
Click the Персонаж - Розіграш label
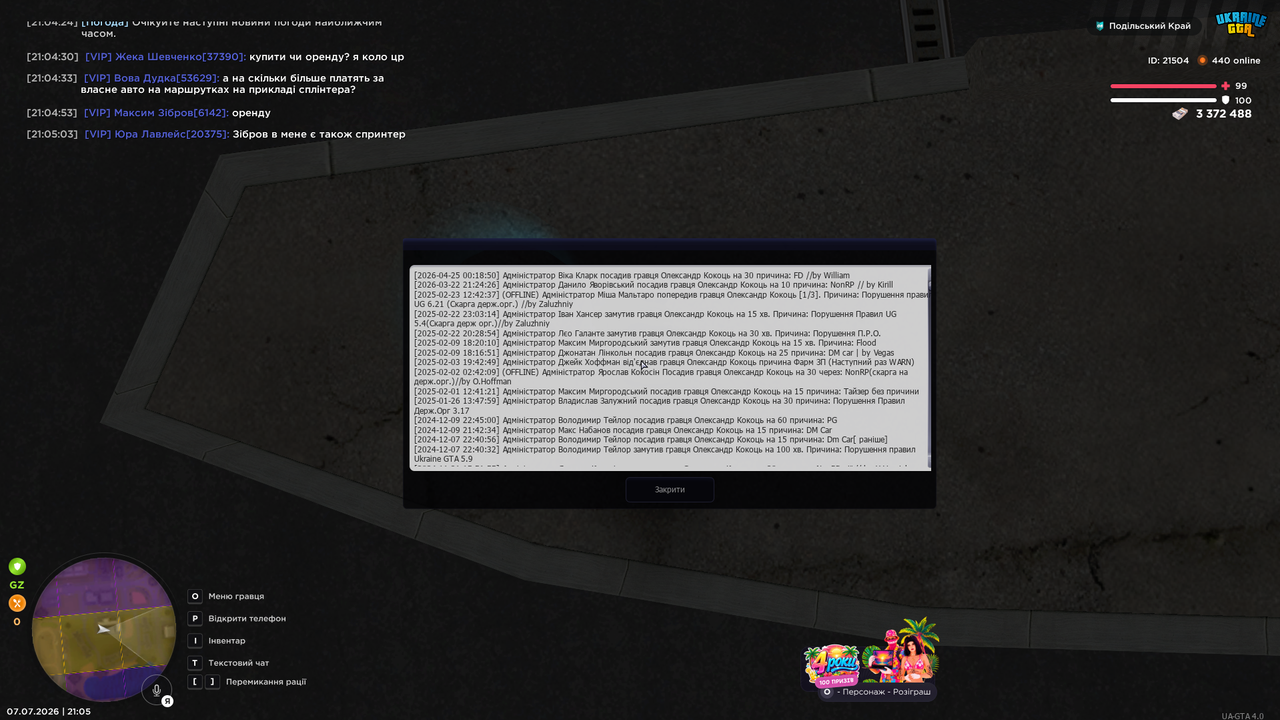884,692
